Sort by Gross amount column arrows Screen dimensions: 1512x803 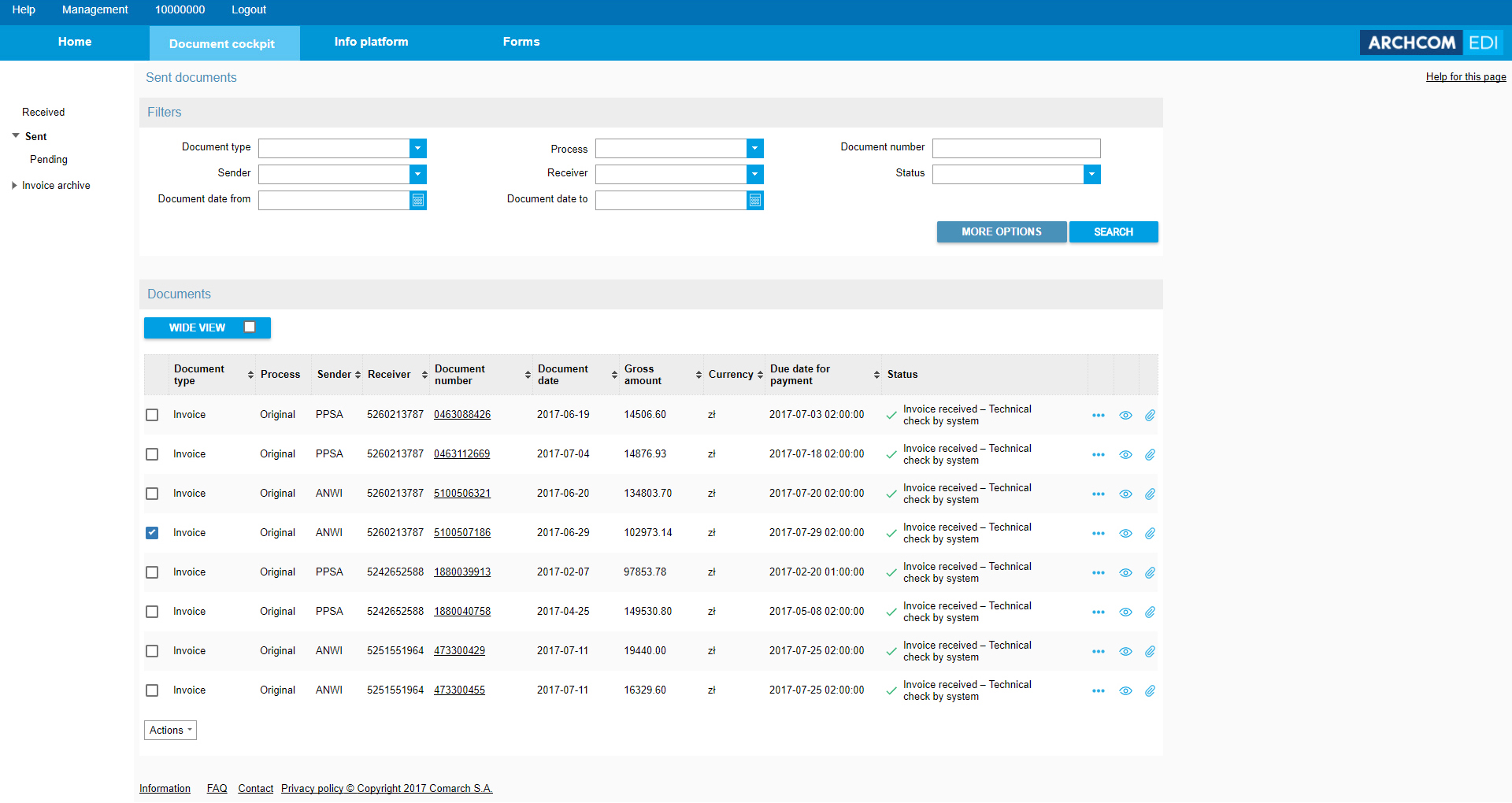coord(699,375)
